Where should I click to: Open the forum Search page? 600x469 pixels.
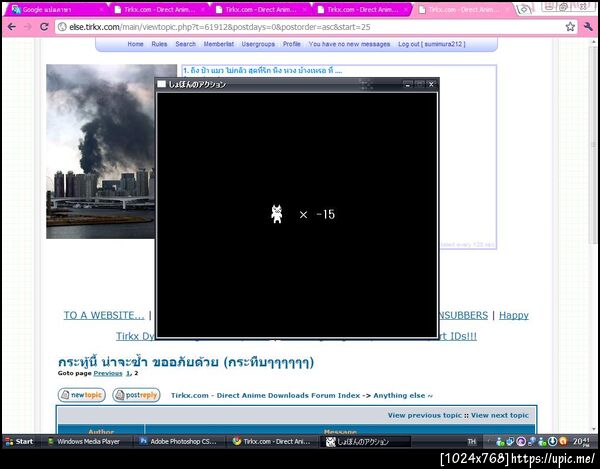tap(186, 44)
